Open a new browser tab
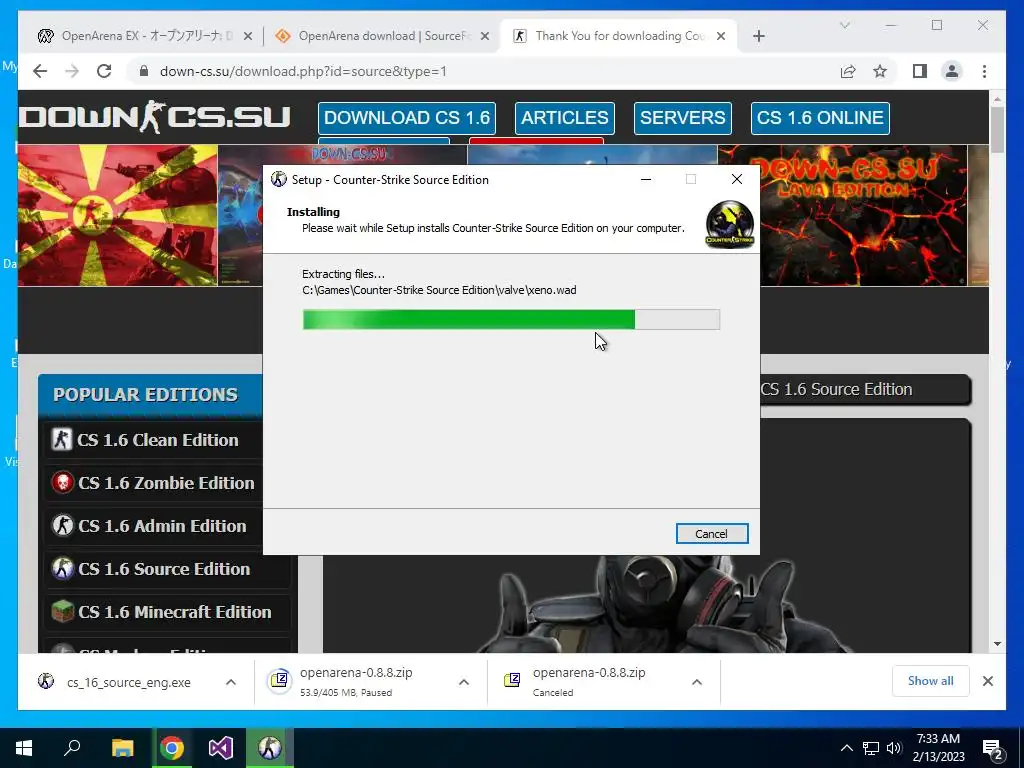Viewport: 1024px width, 768px height. tap(759, 37)
